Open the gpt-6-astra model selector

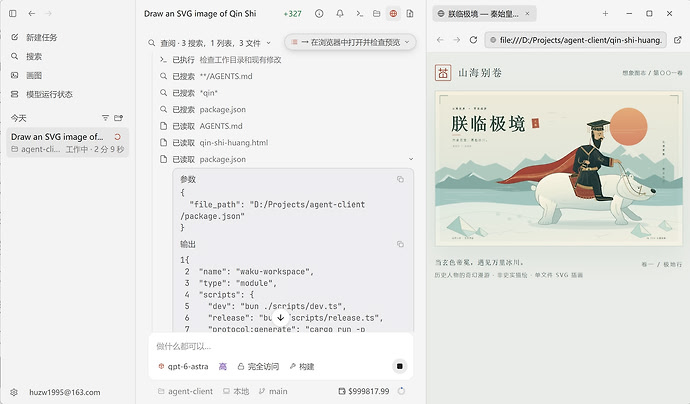pyautogui.click(x=183, y=366)
